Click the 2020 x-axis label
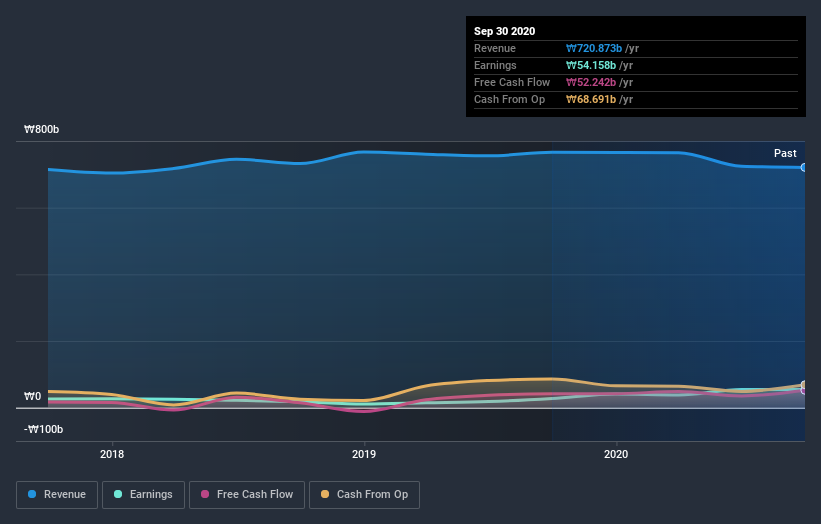821x524 pixels. pyautogui.click(x=616, y=454)
